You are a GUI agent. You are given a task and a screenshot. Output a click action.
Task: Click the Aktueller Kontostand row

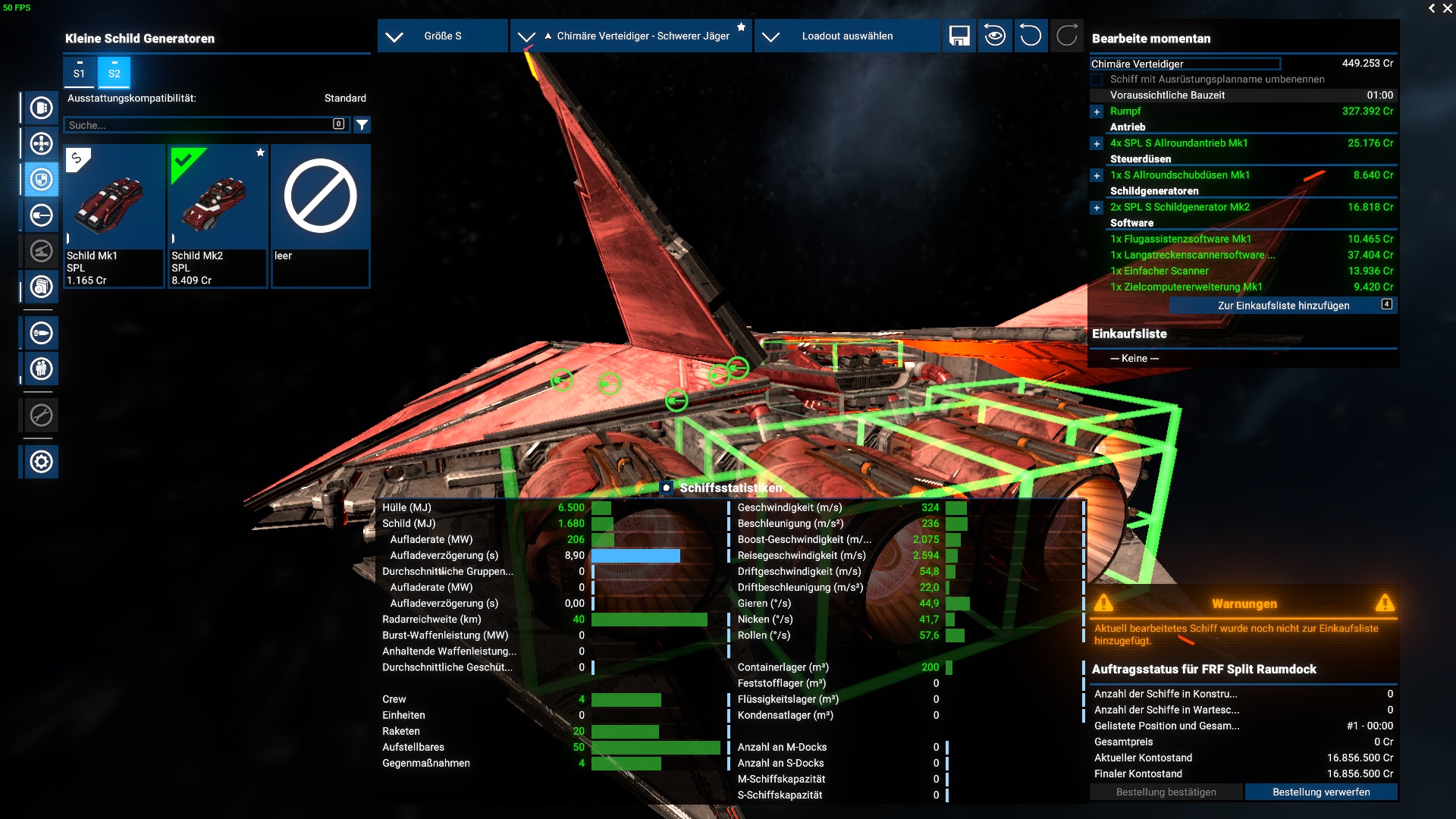(x=1243, y=758)
